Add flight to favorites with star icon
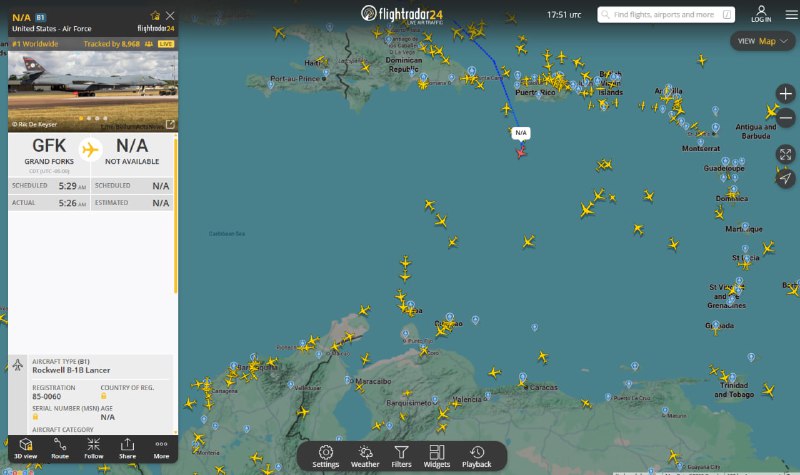The height and width of the screenshot is (475, 800). point(155,16)
